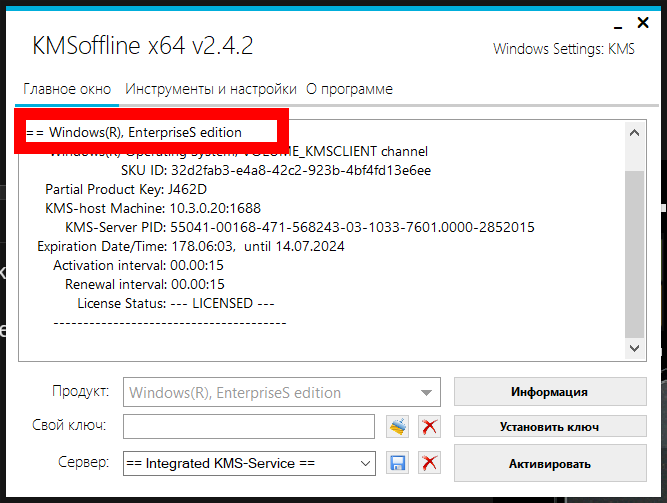
Task: Click the Partial Product Key: J462D line
Action: point(126,189)
